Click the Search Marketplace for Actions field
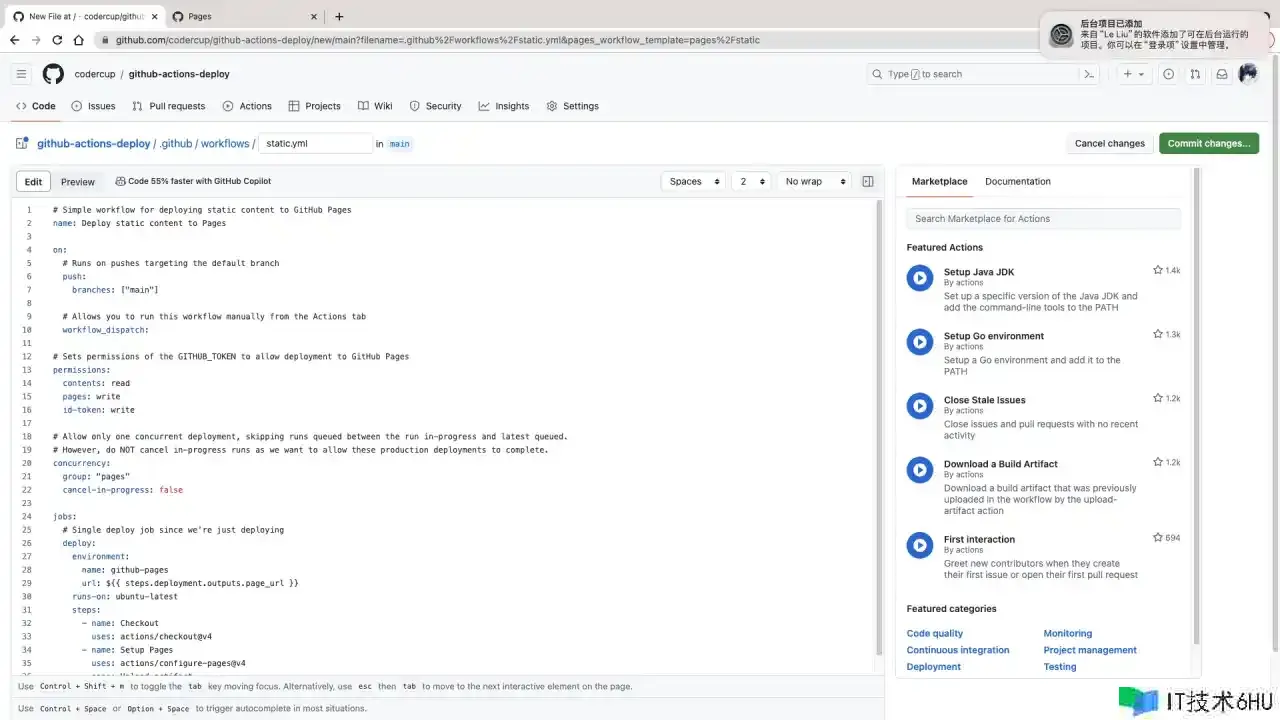The height and width of the screenshot is (720, 1280). pyautogui.click(x=1043, y=219)
